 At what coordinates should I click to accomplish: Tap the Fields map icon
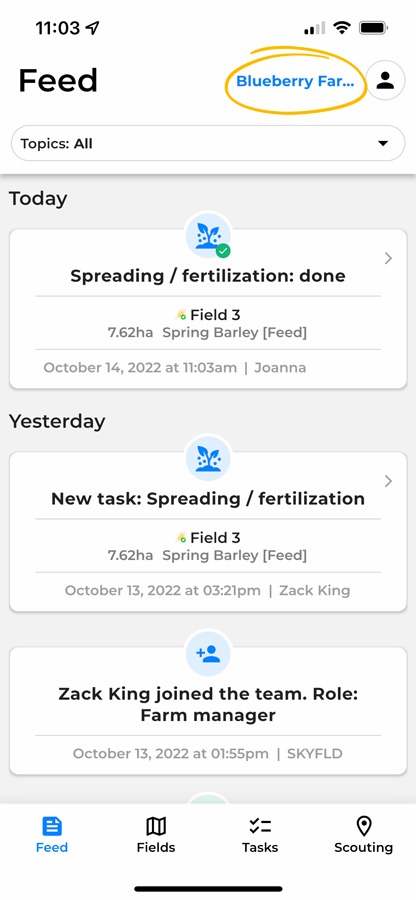click(156, 827)
